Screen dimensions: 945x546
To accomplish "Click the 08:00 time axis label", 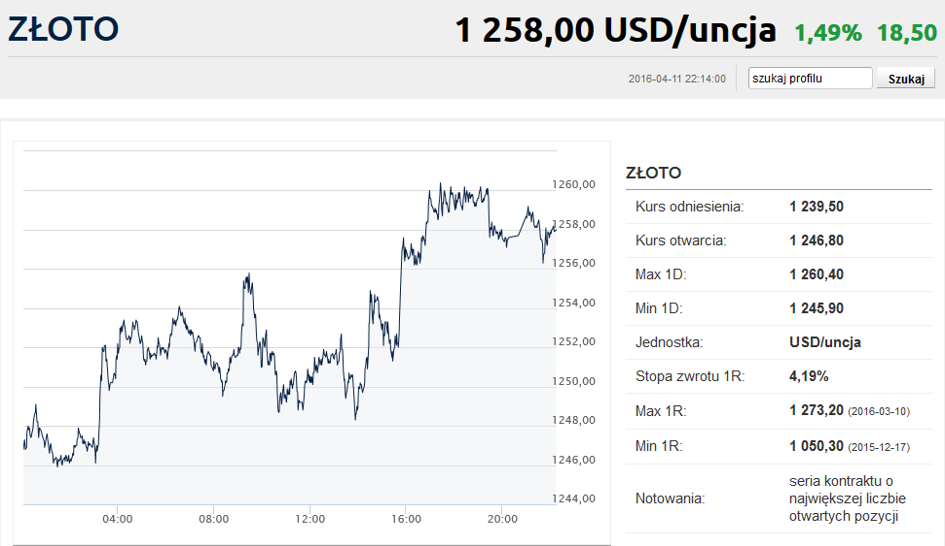I will tap(213, 519).
